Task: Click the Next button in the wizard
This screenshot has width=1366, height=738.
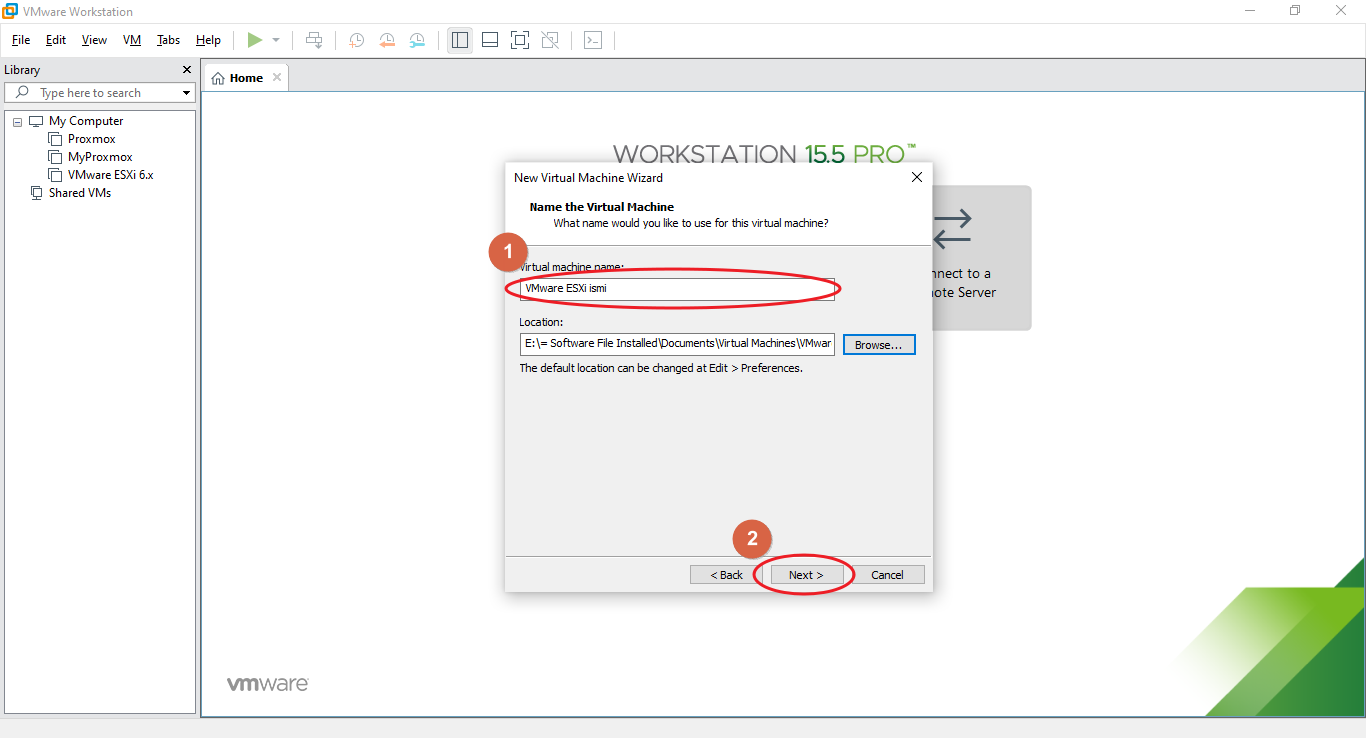Action: 806,574
